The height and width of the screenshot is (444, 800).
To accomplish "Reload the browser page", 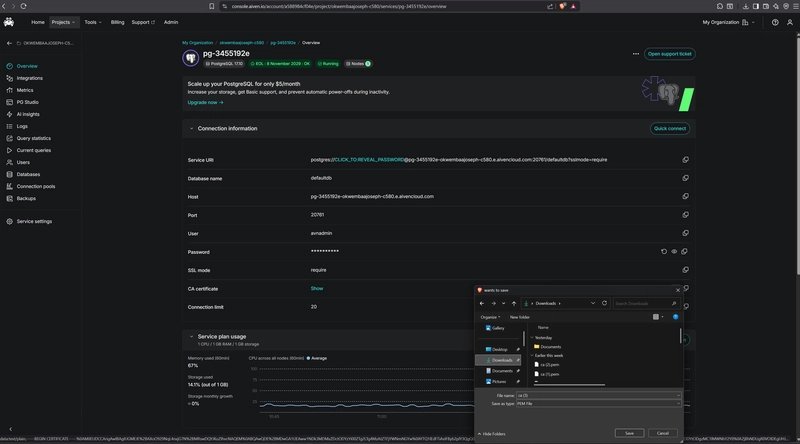I will (x=23, y=6).
